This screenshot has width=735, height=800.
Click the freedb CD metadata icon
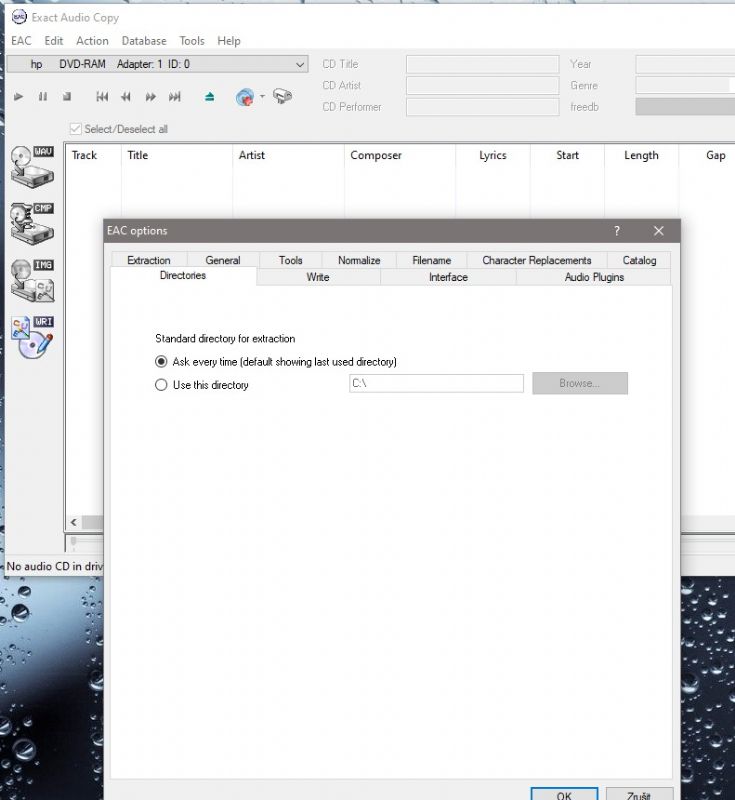click(x=245, y=97)
